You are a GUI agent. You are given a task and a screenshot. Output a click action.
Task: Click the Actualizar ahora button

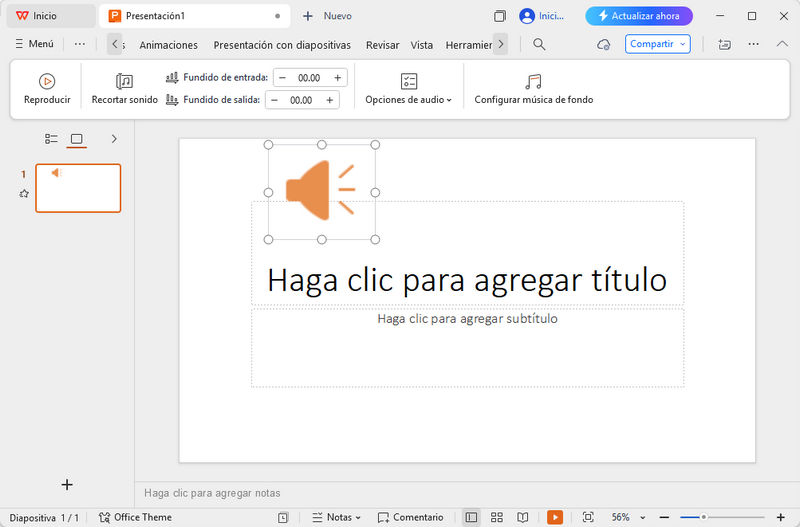pyautogui.click(x=639, y=16)
